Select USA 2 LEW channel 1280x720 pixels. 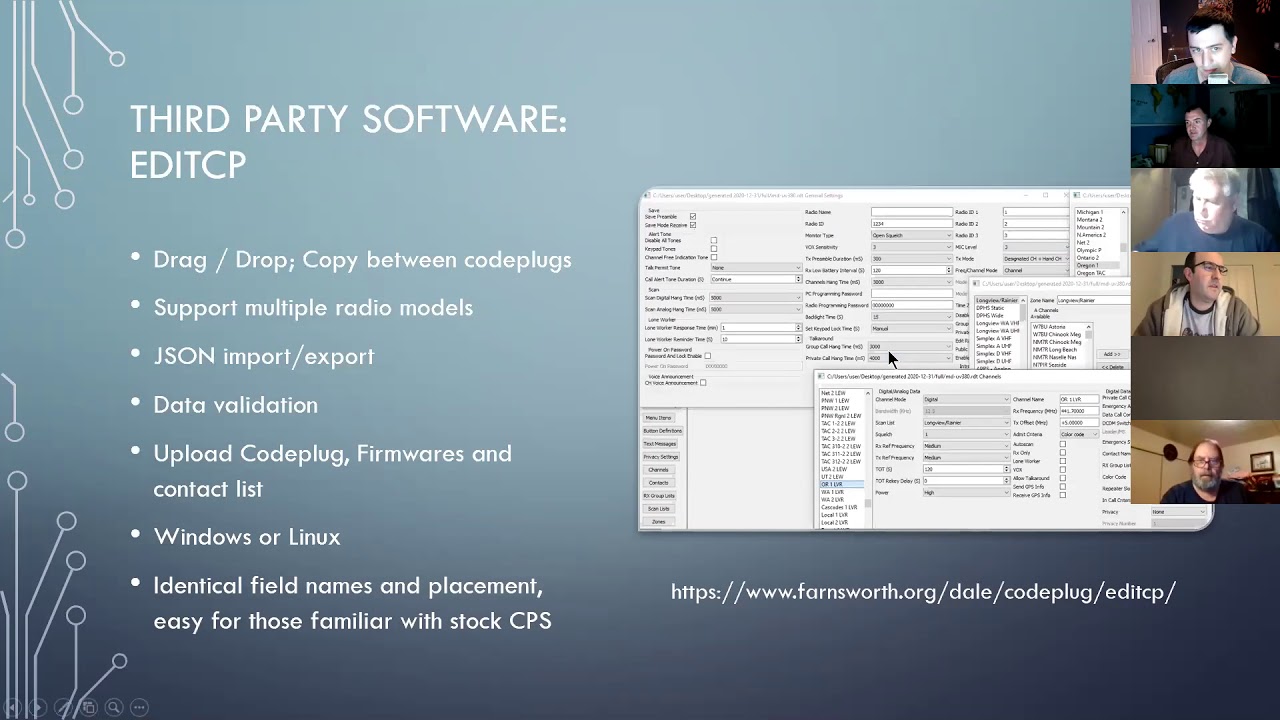pyautogui.click(x=841, y=469)
